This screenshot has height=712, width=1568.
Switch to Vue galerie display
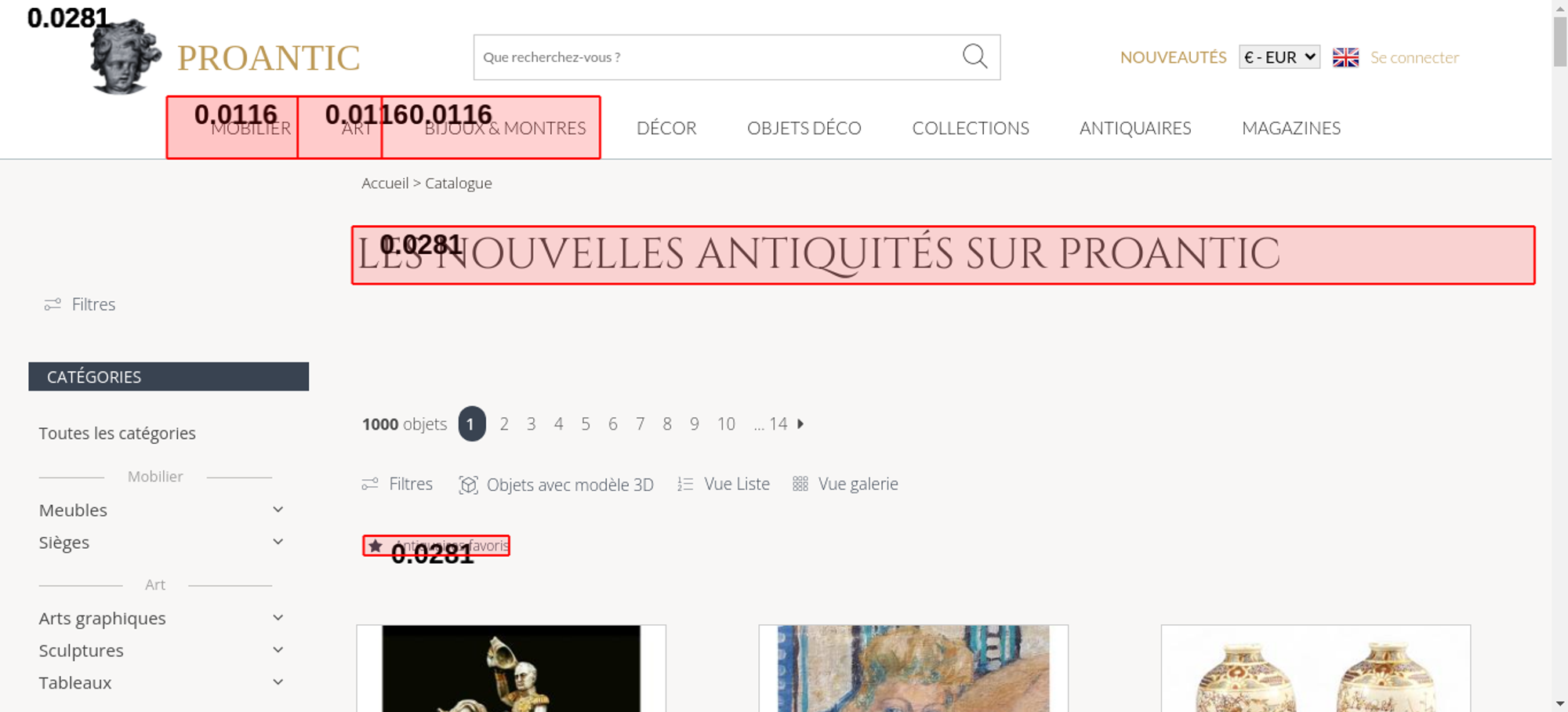(x=845, y=484)
